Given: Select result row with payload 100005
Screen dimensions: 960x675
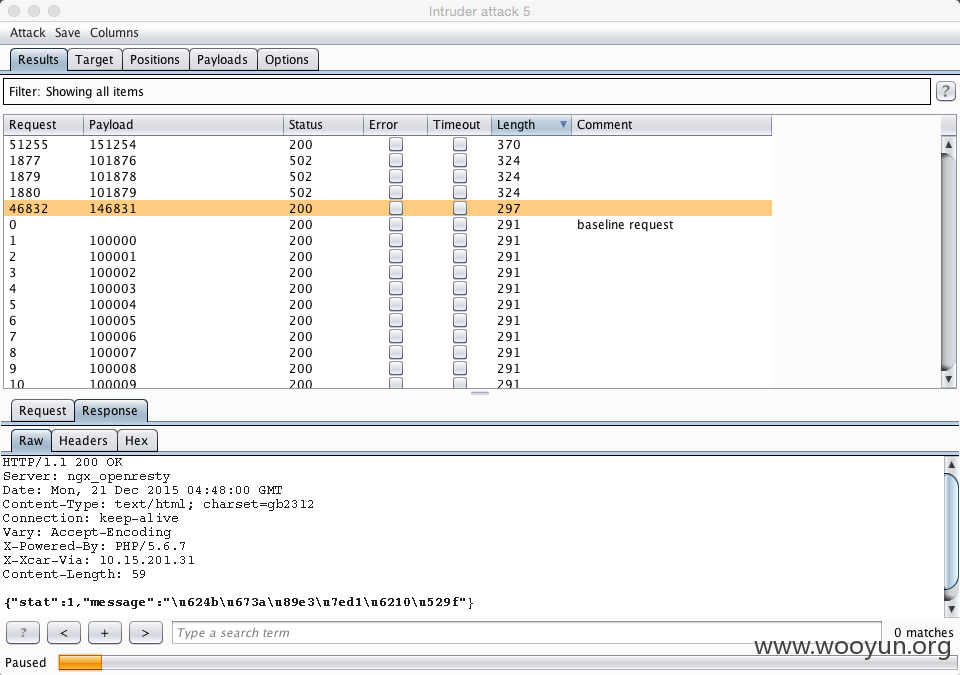Looking at the screenshot, I should (387, 320).
